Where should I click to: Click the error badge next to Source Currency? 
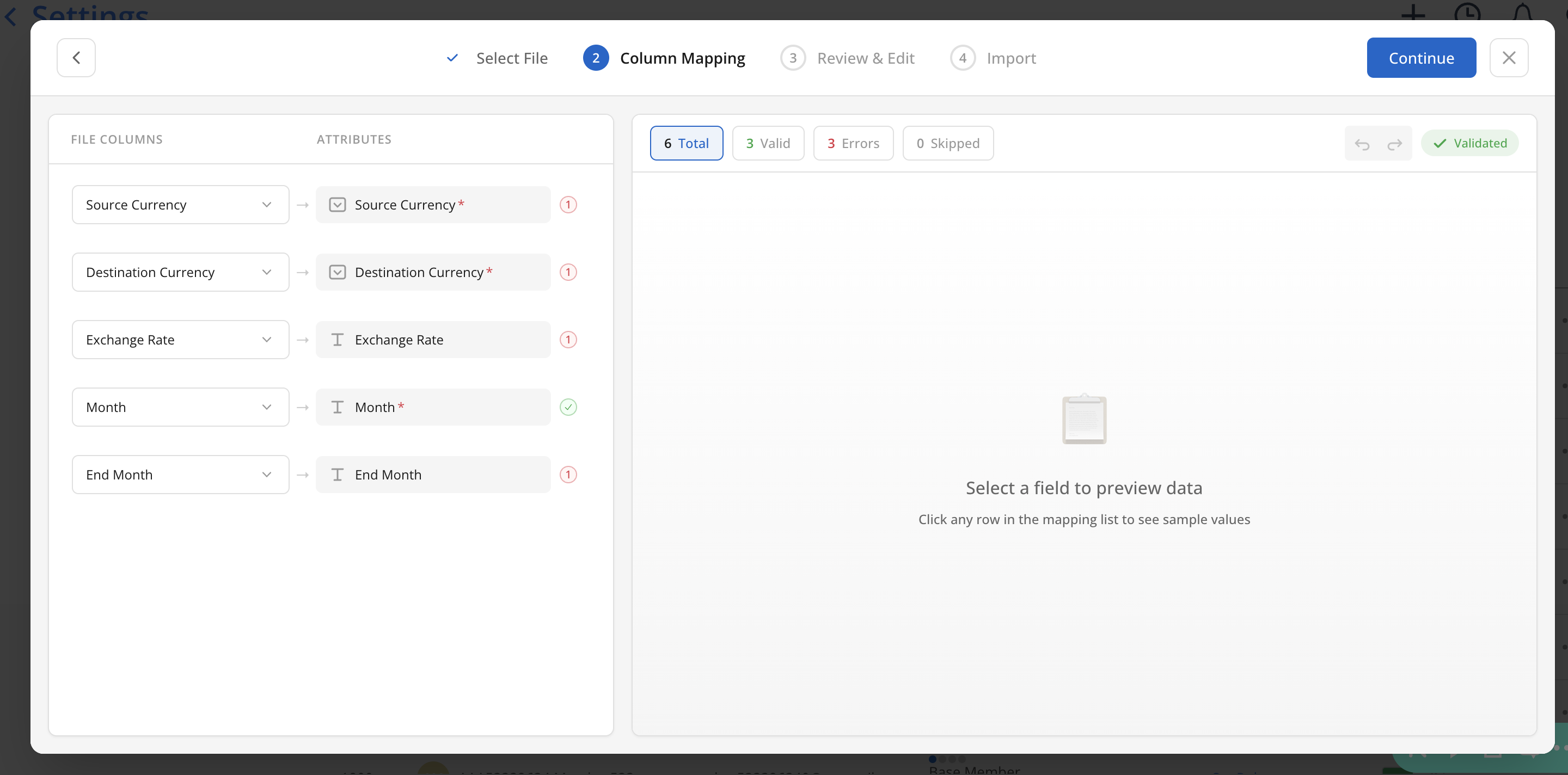tap(568, 205)
